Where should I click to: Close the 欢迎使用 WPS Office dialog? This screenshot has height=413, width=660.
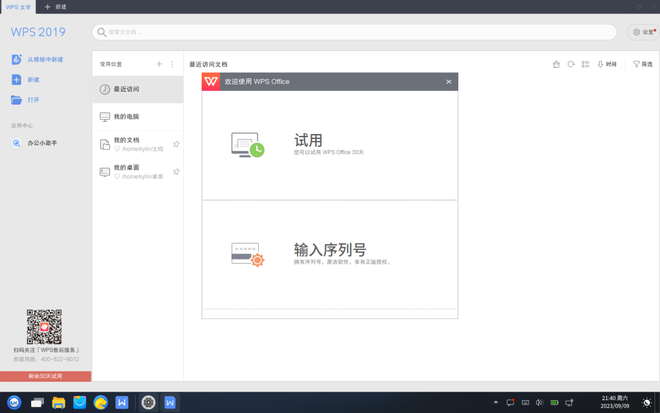(449, 82)
